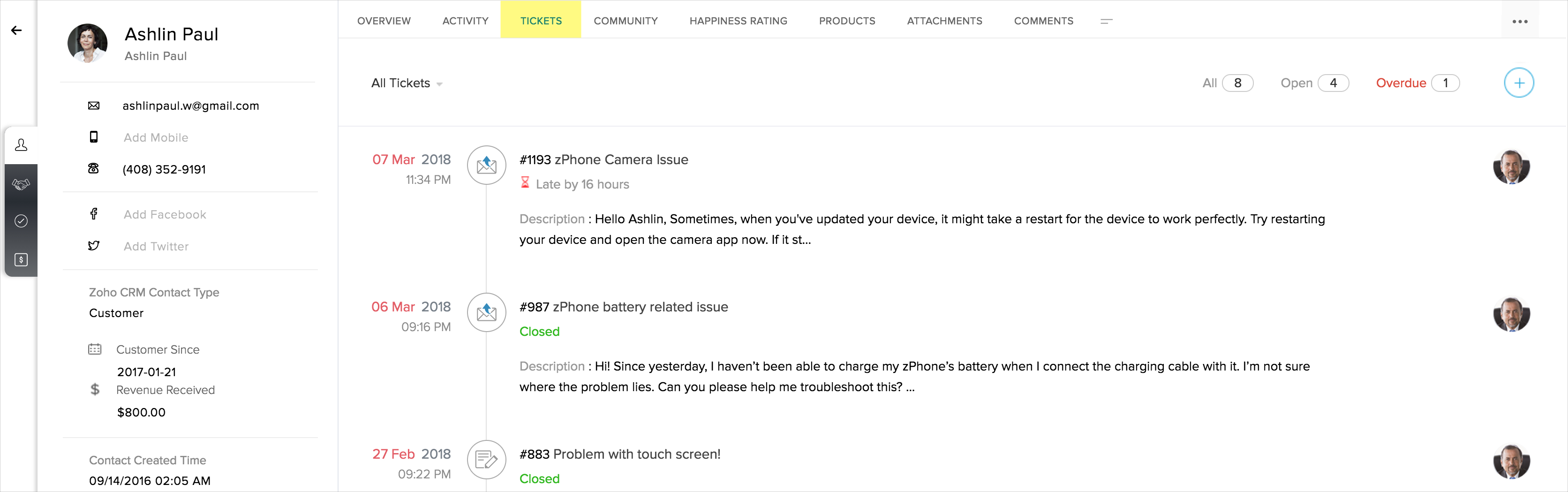Switch to the Overview tab

(384, 21)
